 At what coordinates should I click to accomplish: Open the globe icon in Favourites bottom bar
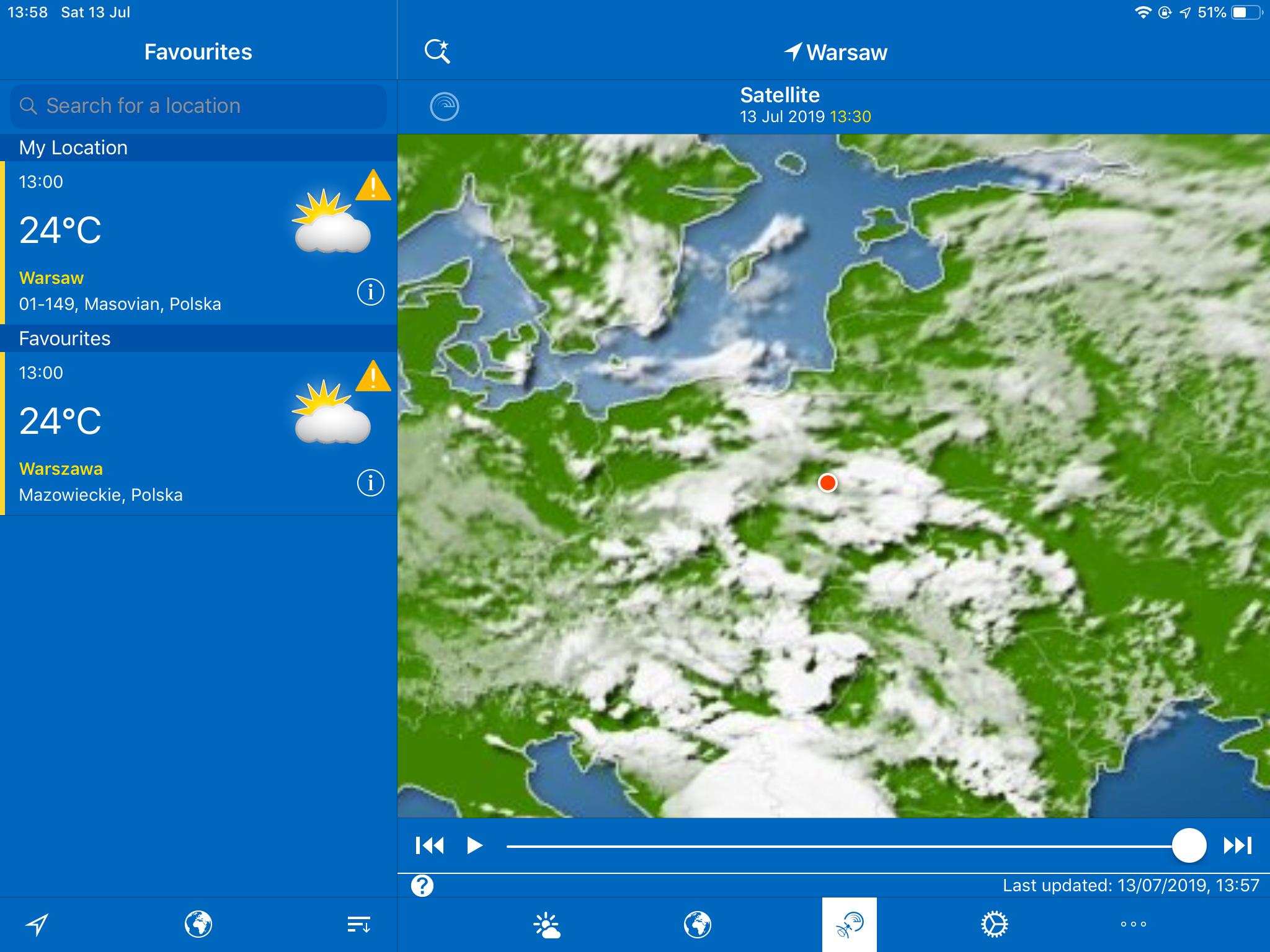pyautogui.click(x=198, y=925)
